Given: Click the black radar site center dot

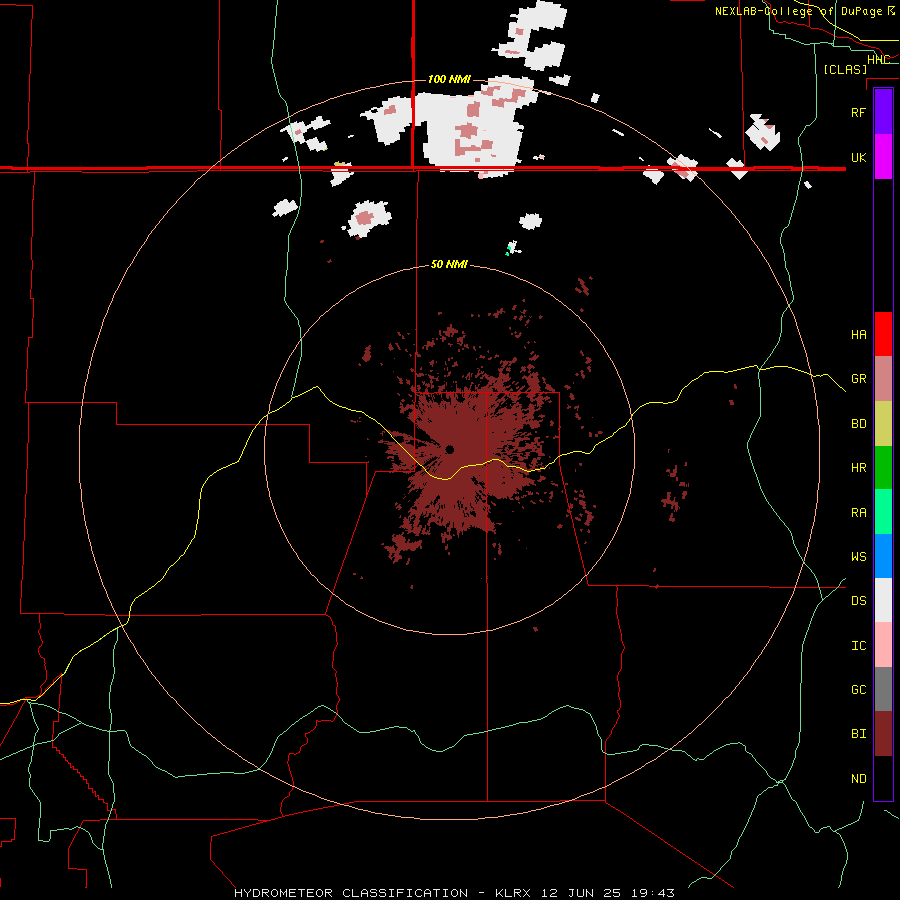Looking at the screenshot, I should (x=449, y=449).
